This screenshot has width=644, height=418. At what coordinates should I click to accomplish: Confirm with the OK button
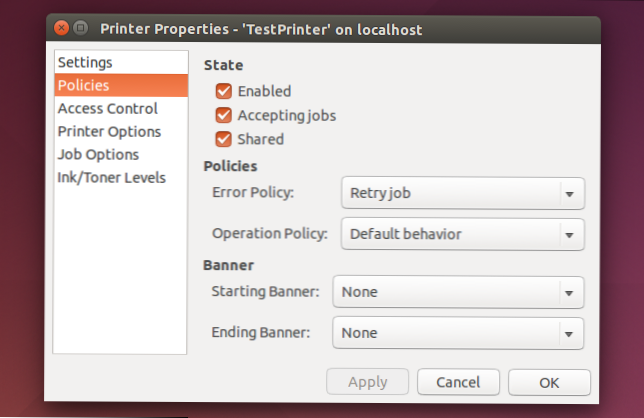point(549,382)
